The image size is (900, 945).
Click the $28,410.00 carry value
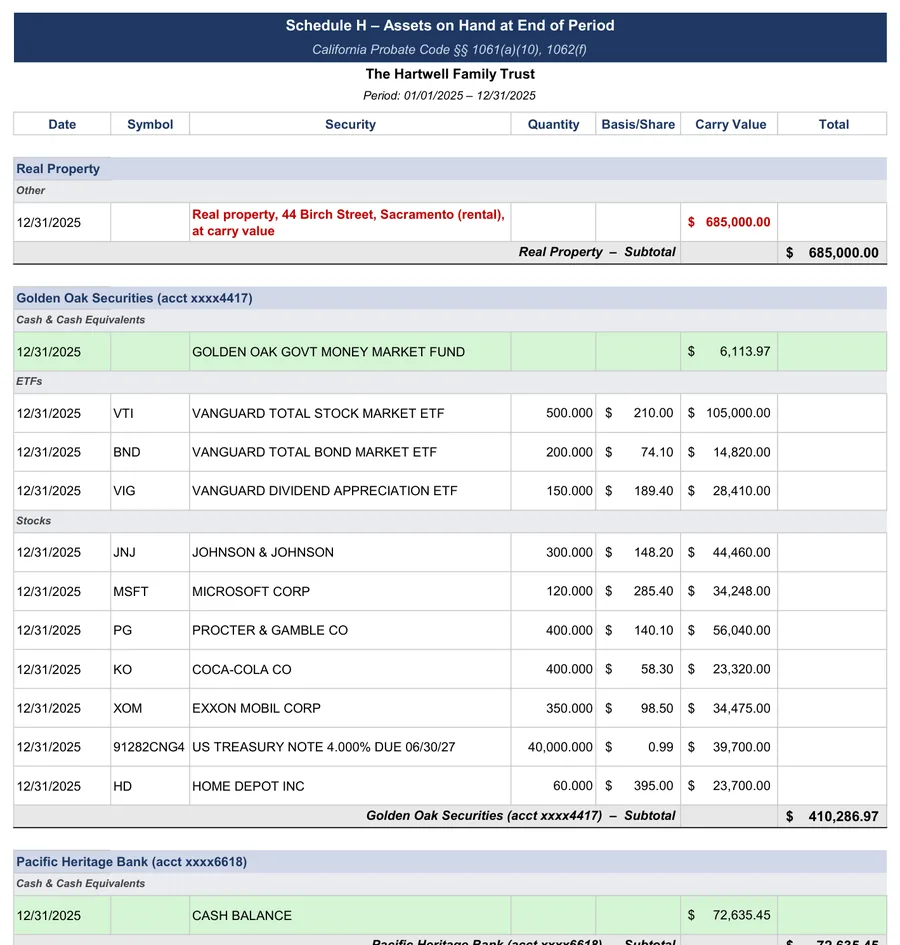(x=729, y=491)
